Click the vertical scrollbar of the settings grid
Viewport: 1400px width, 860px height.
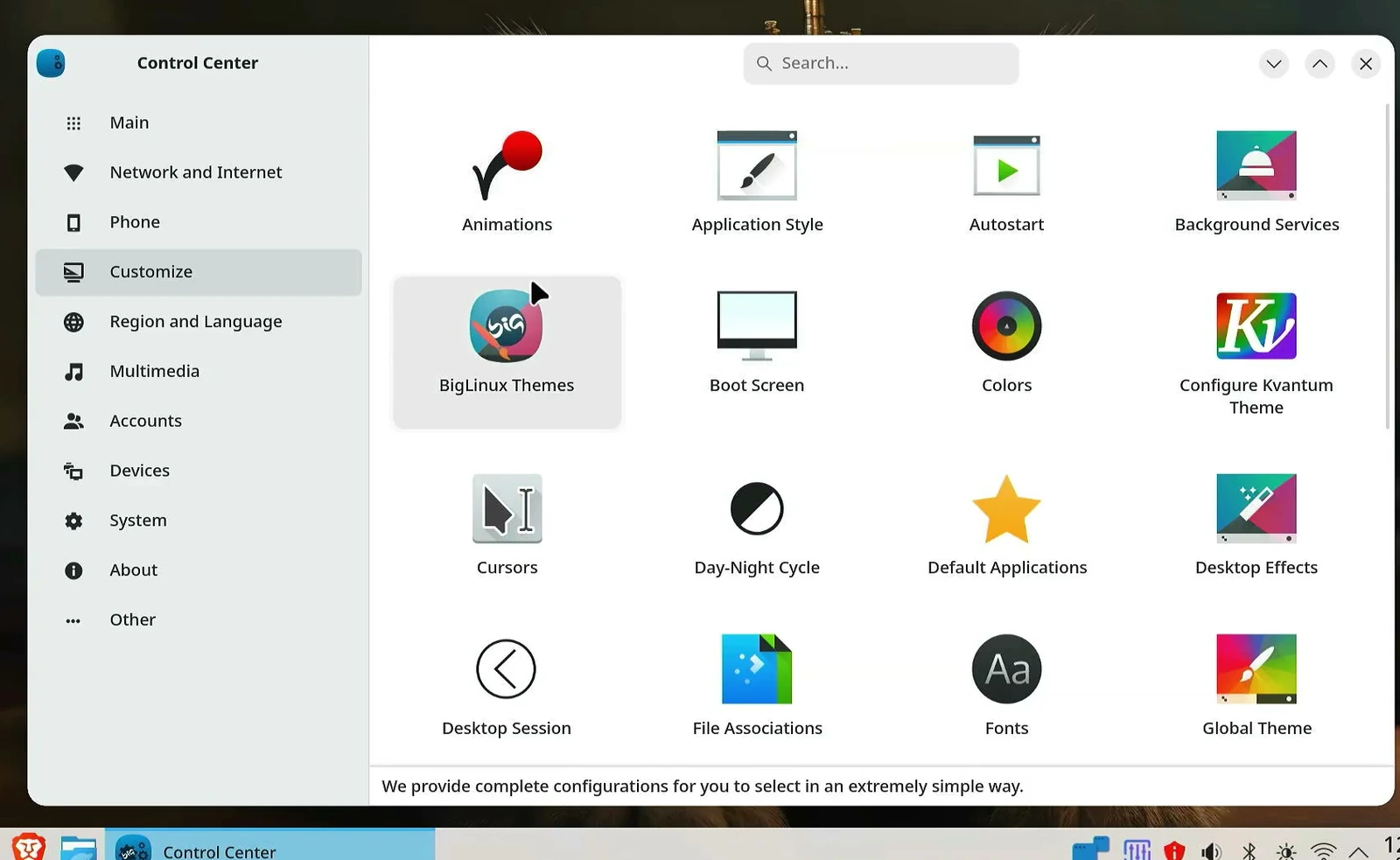click(x=1388, y=267)
